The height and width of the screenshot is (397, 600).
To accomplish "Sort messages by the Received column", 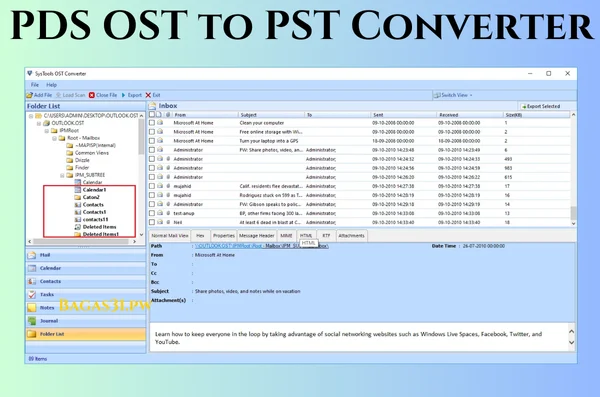I will click(x=470, y=114).
